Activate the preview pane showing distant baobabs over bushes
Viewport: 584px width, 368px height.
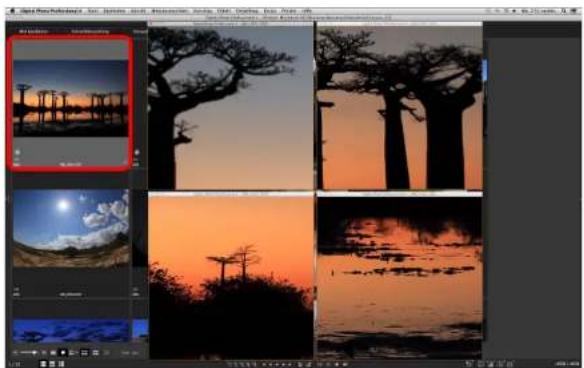tap(231, 277)
